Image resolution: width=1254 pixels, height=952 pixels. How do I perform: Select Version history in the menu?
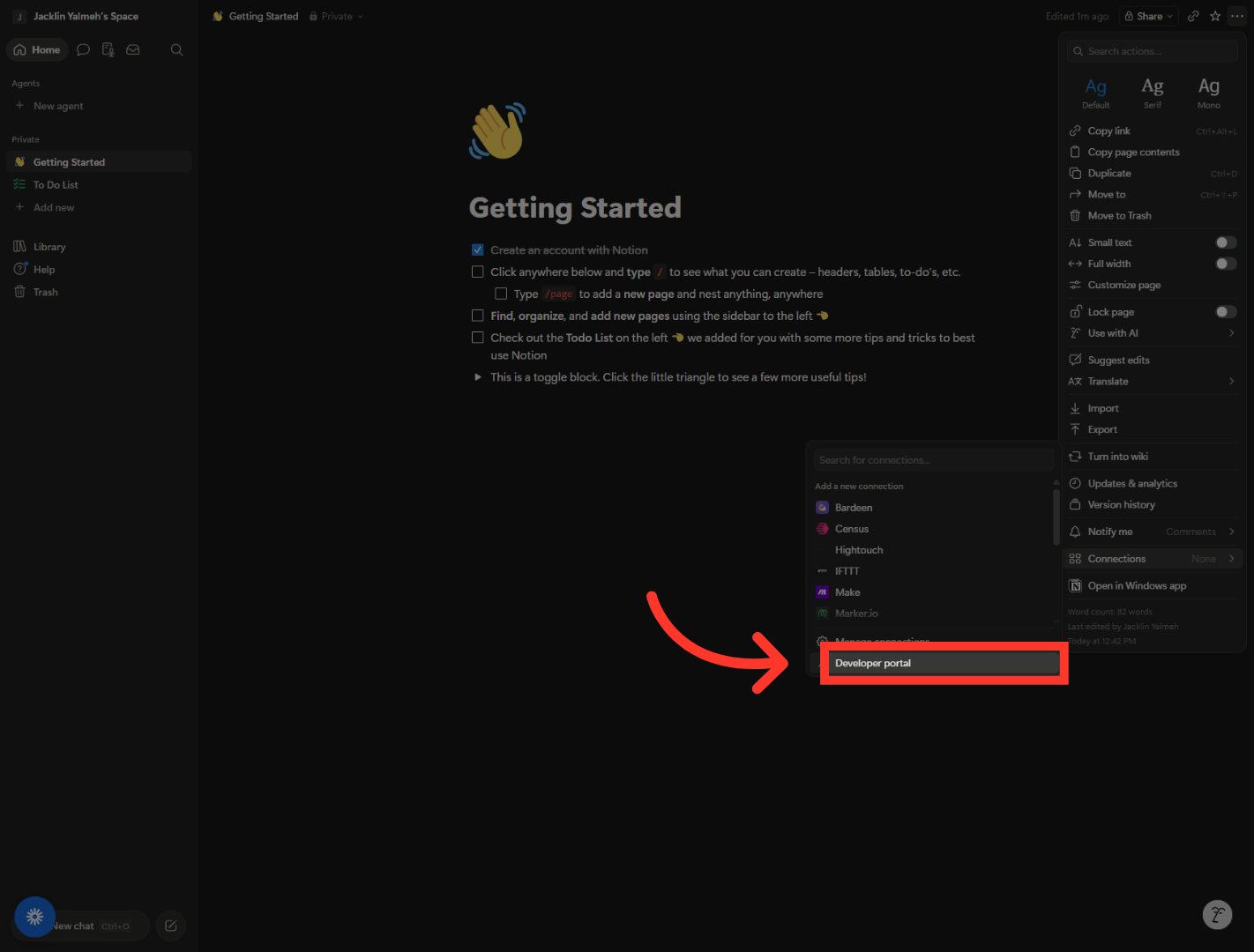[x=1152, y=505]
